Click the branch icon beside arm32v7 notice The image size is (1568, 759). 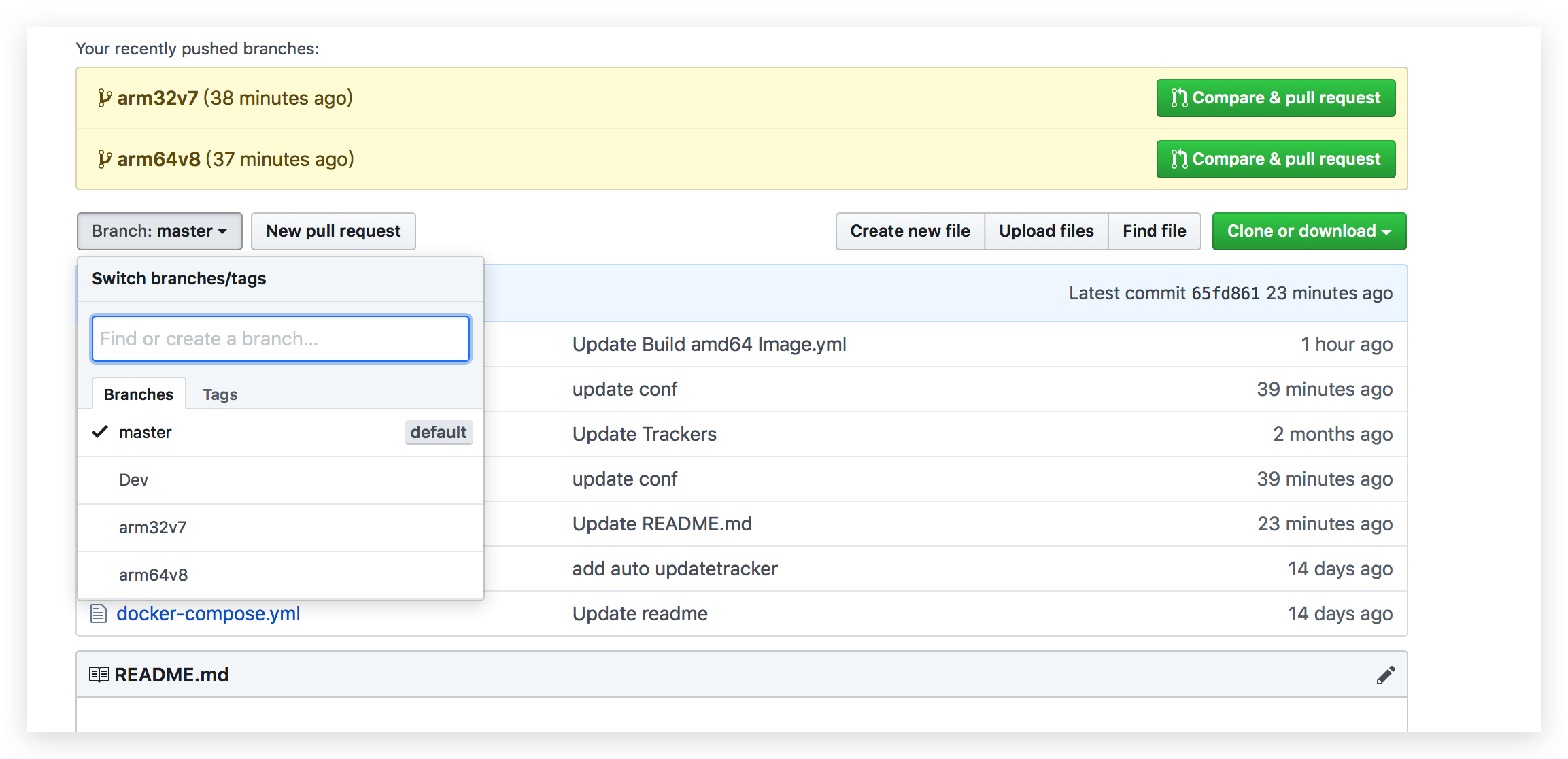click(104, 98)
